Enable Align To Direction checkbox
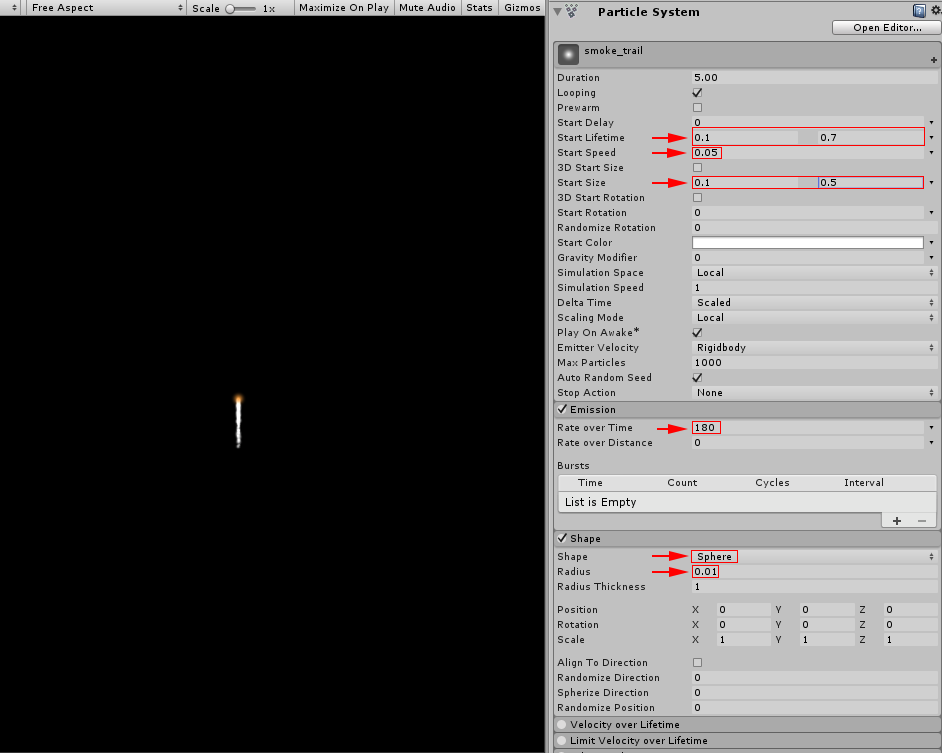The image size is (942, 753). pyautogui.click(x=697, y=662)
